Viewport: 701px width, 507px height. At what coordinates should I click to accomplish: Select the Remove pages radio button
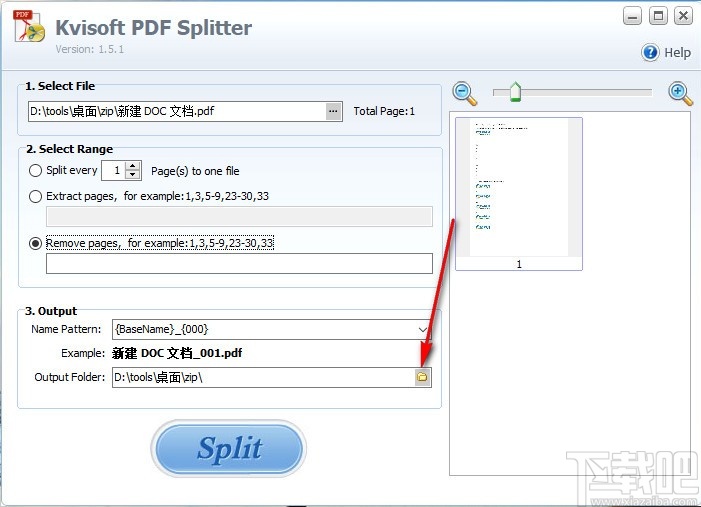(x=35, y=243)
